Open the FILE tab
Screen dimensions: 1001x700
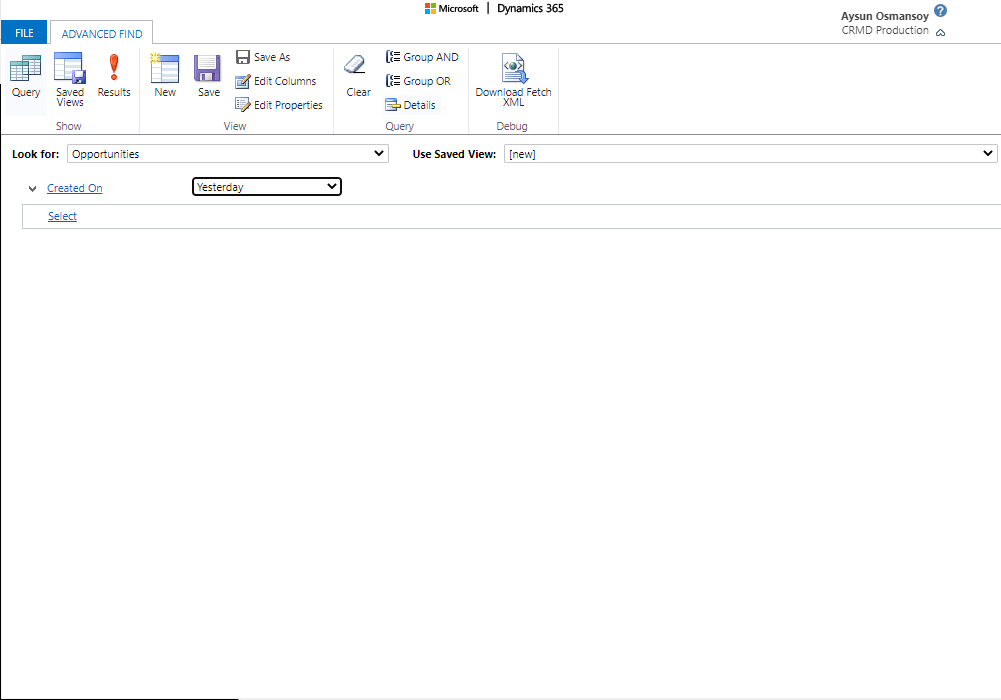click(x=24, y=33)
